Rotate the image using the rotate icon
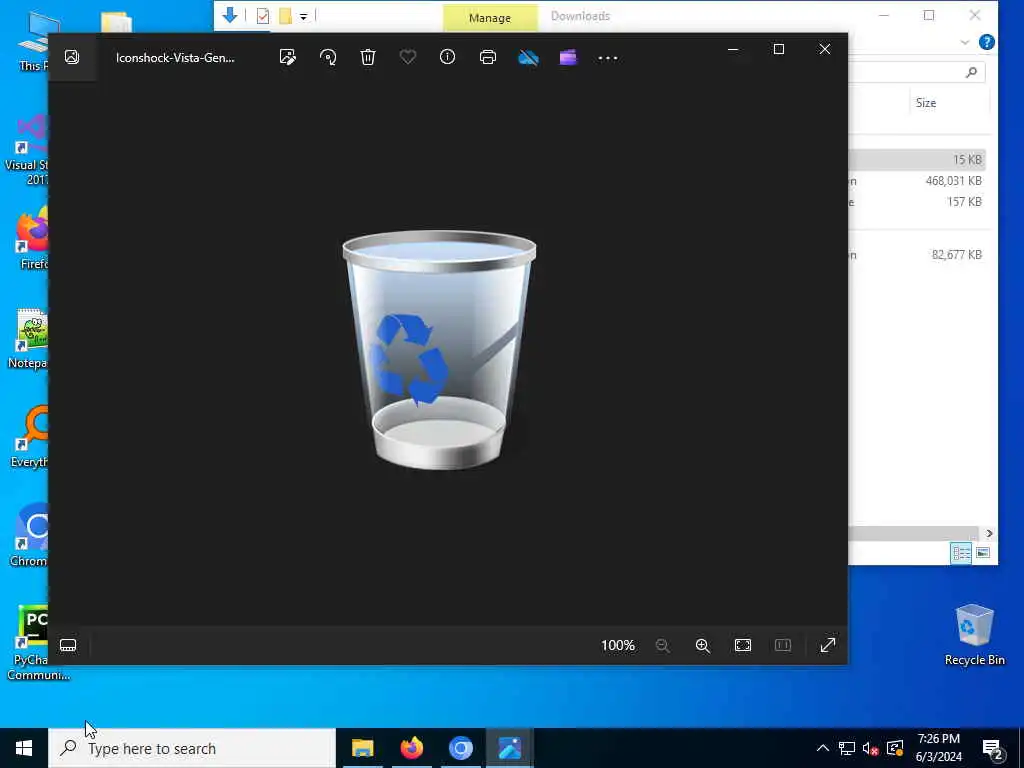Screen dimensions: 1024x768 (328, 57)
